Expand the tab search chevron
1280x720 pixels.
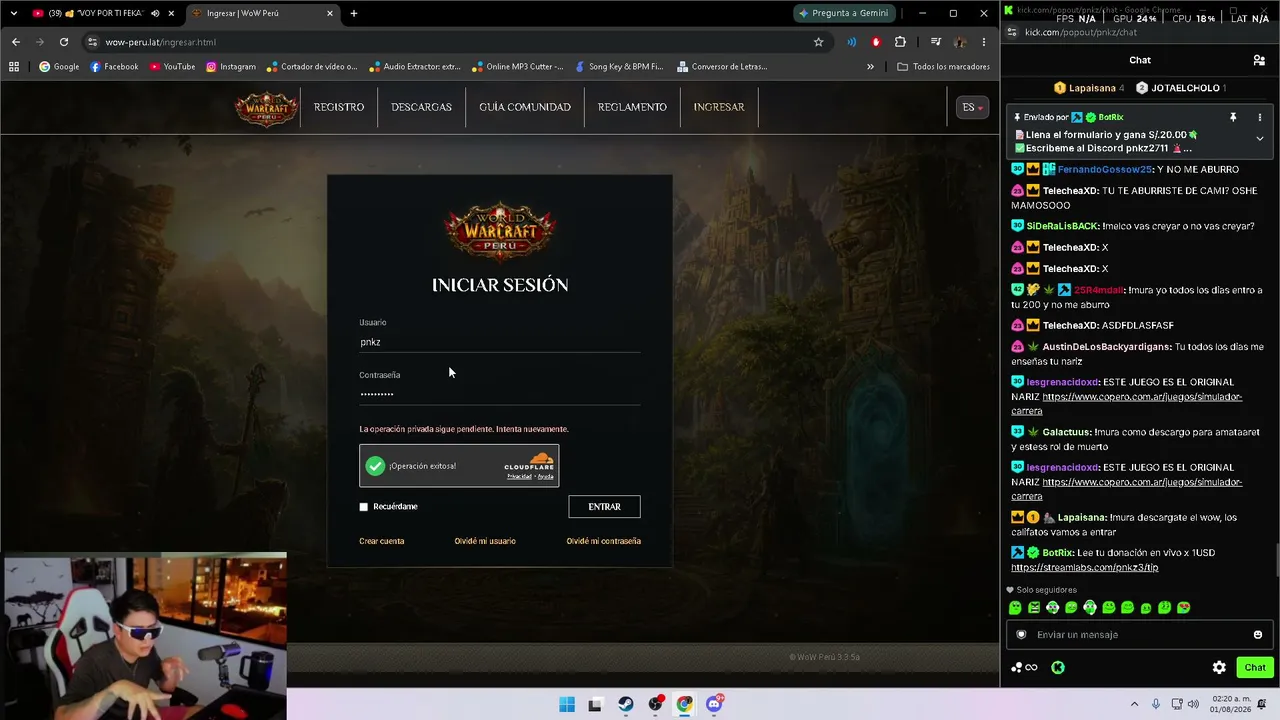point(14,13)
